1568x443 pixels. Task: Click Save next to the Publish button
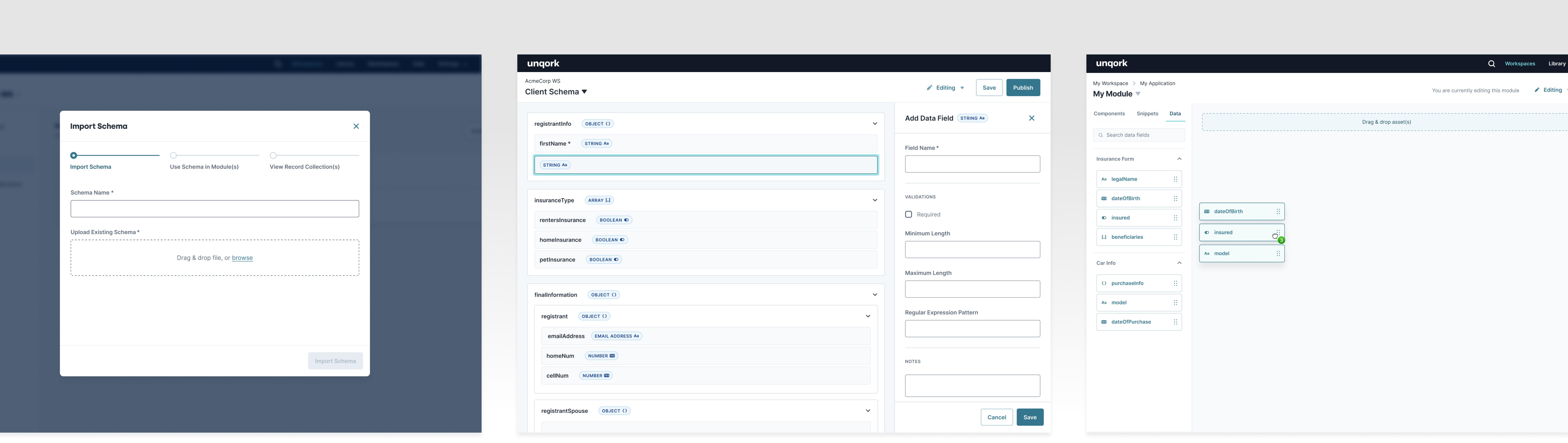[x=989, y=88]
